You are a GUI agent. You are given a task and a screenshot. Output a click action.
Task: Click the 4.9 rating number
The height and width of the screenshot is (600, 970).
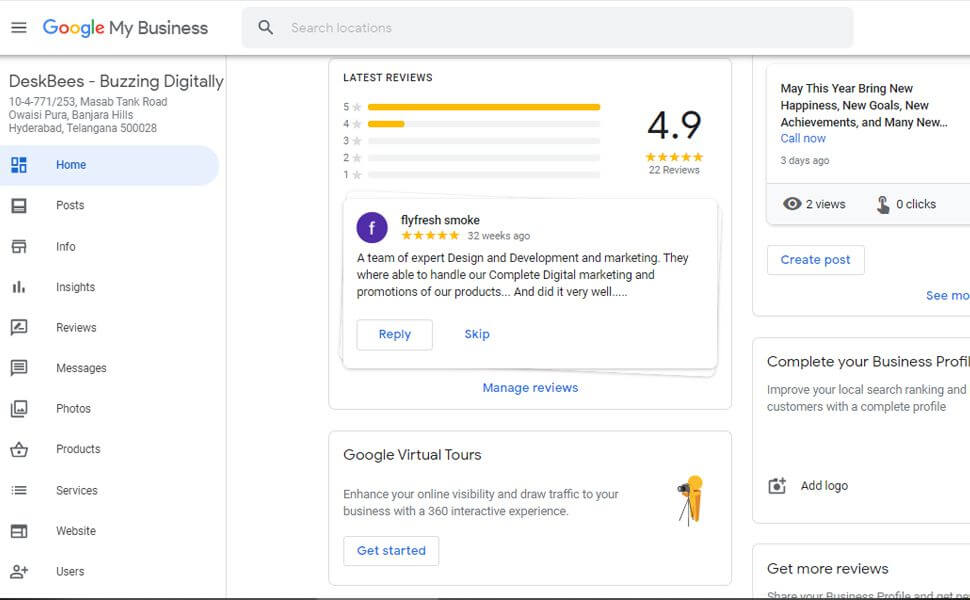(674, 126)
